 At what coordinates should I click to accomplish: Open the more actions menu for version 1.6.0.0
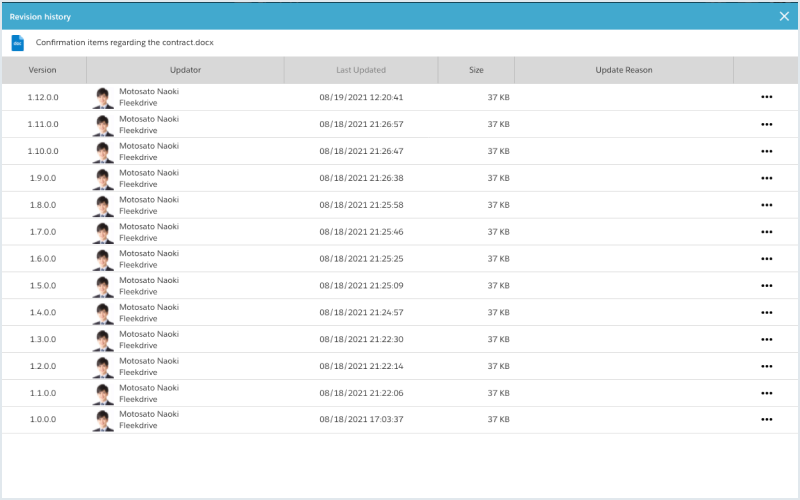[766, 259]
